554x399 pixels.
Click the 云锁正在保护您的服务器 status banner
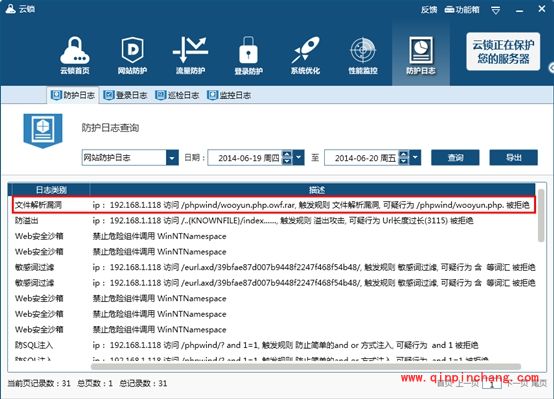click(503, 52)
